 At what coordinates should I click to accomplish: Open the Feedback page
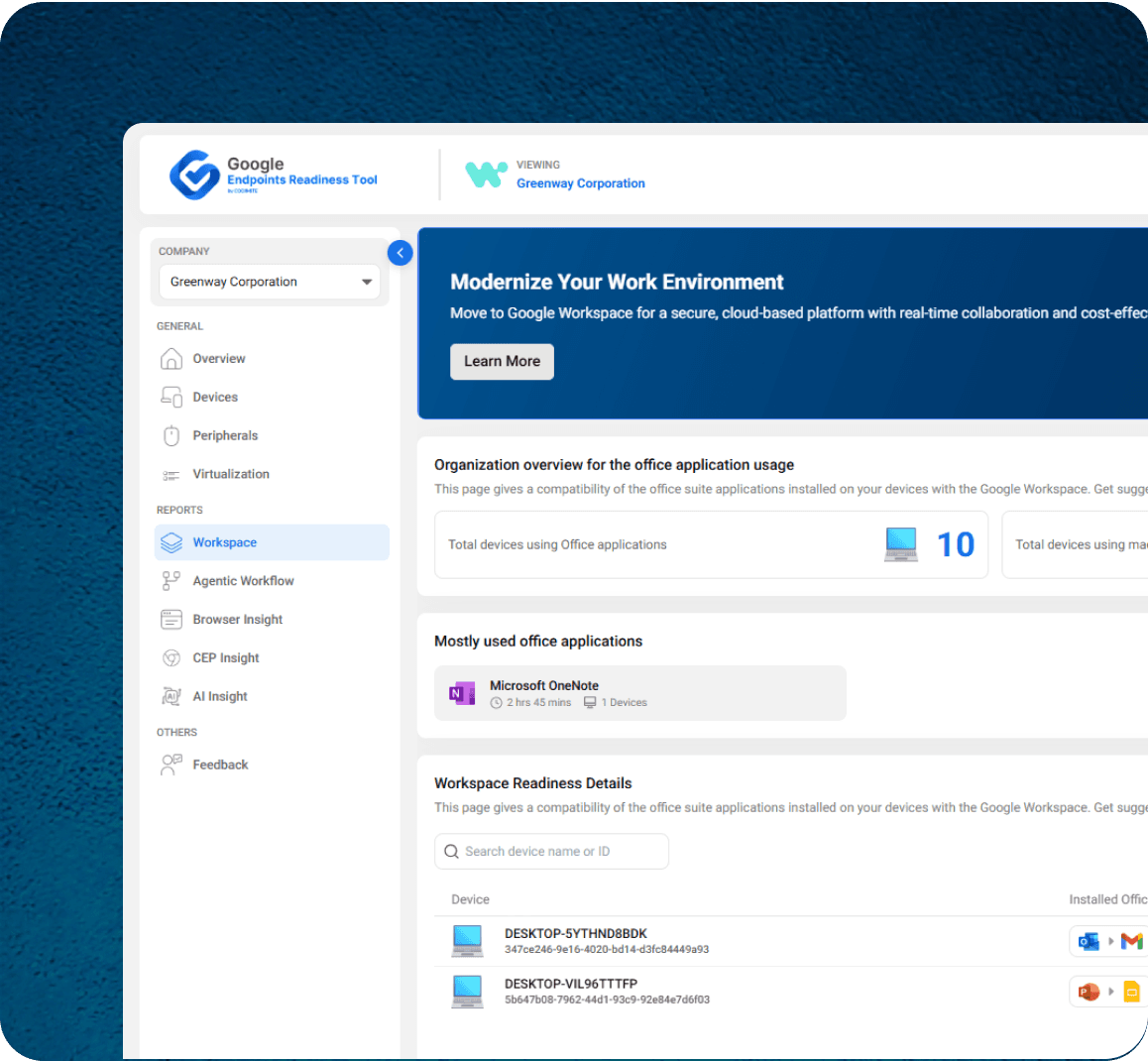pos(272,765)
